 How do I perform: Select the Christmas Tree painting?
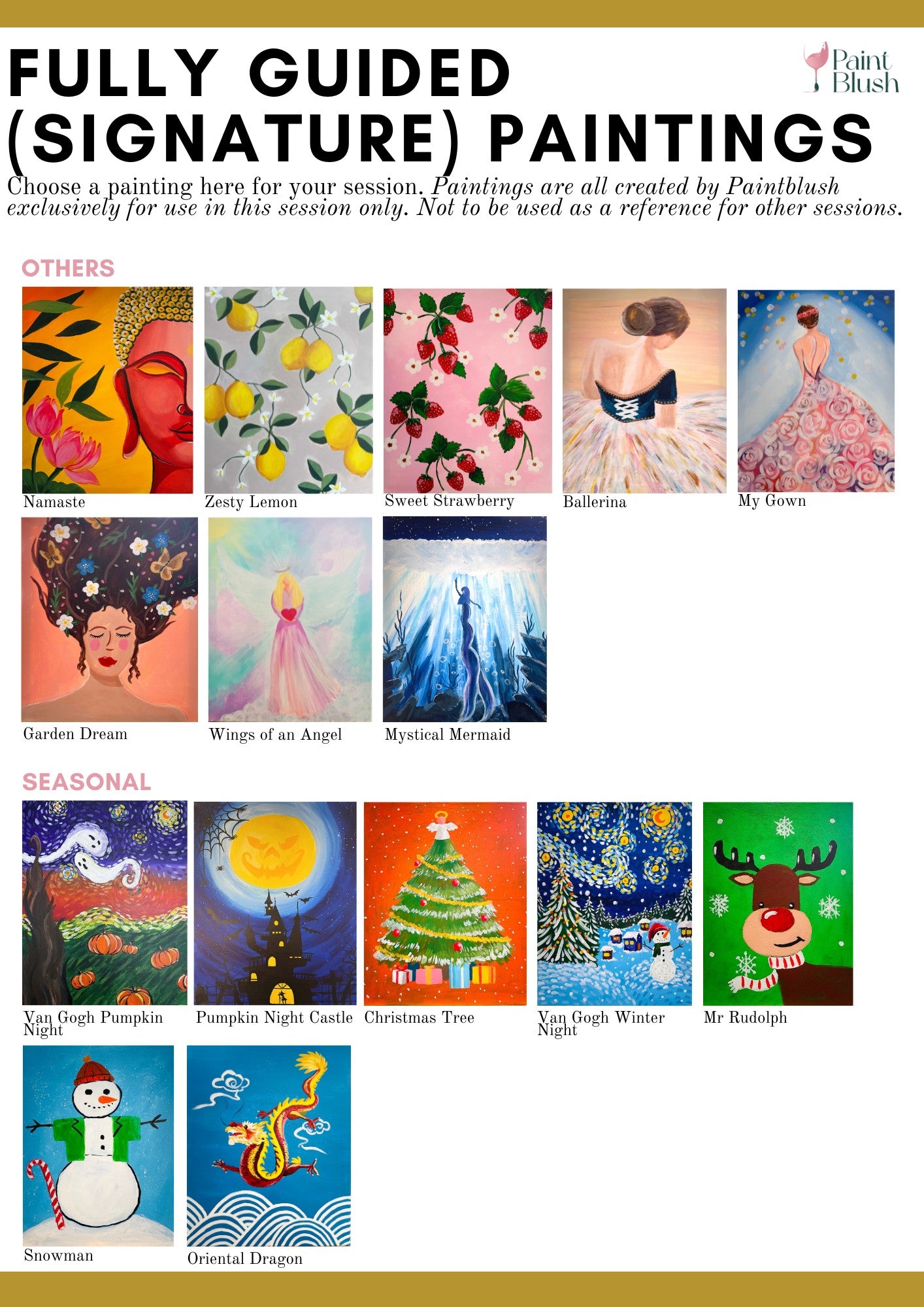click(445, 904)
